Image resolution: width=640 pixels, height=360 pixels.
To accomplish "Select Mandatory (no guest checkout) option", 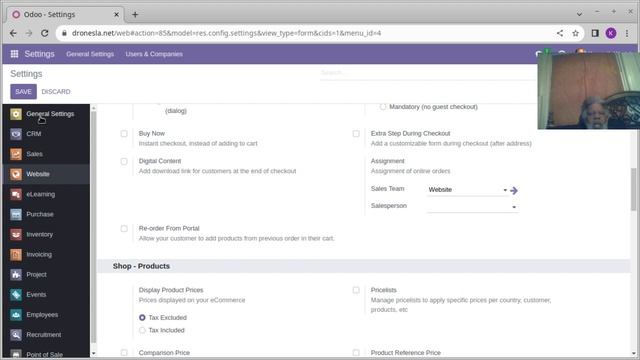I will coord(382,107).
